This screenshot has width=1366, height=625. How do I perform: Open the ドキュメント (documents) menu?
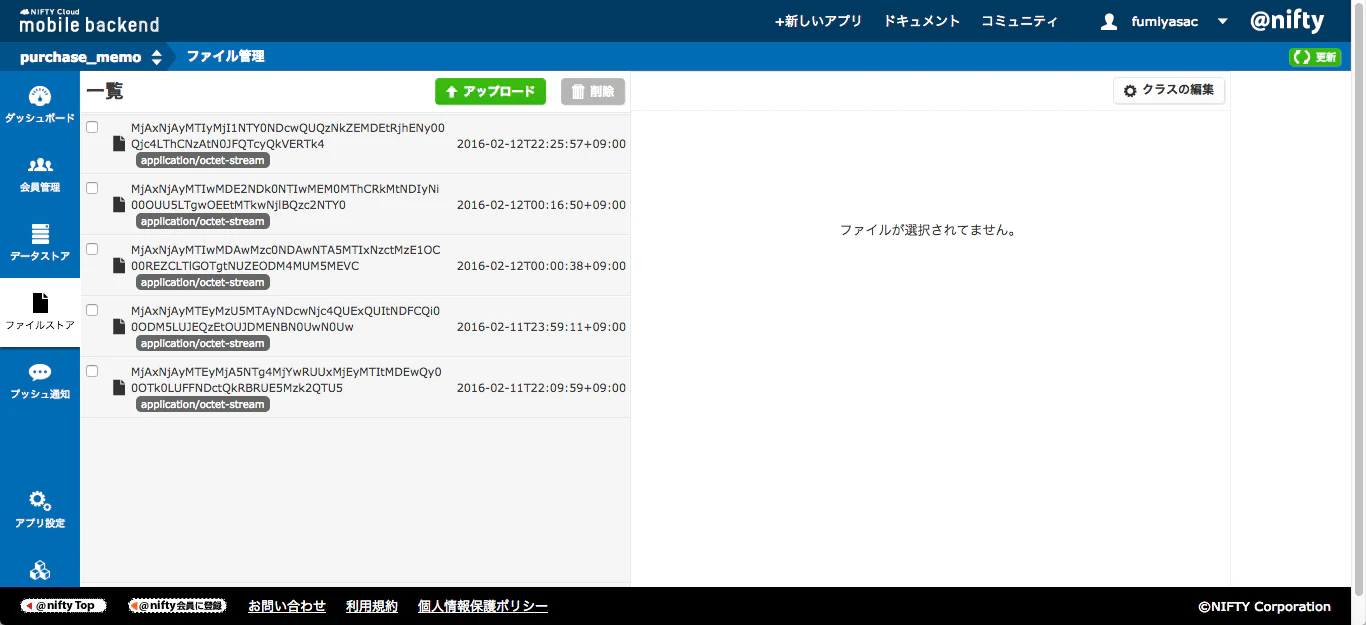coord(922,21)
